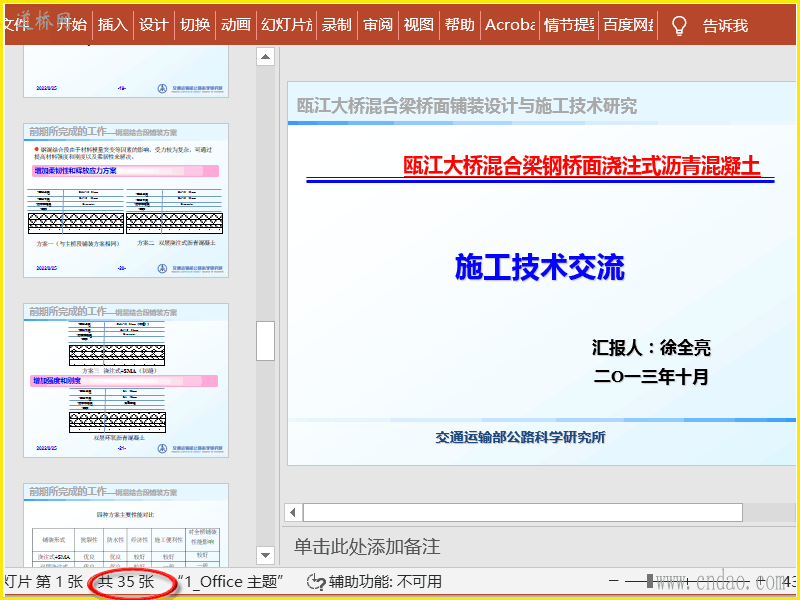The image size is (800, 600).
Task: Click the slide header 瓯江大桥混合梁桥面铺装设计与施工技术研究
Action: (x=467, y=106)
